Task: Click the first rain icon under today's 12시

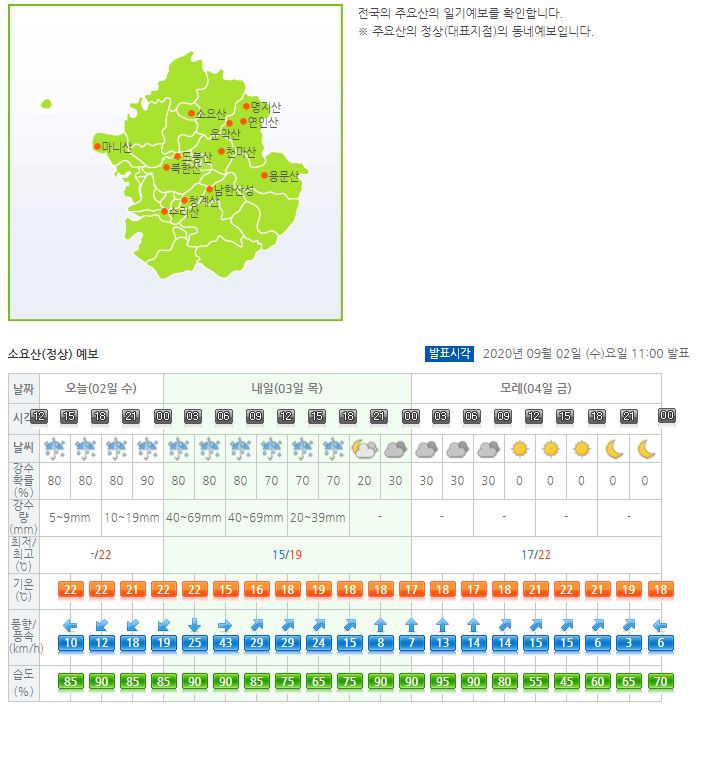Action: click(x=54, y=449)
